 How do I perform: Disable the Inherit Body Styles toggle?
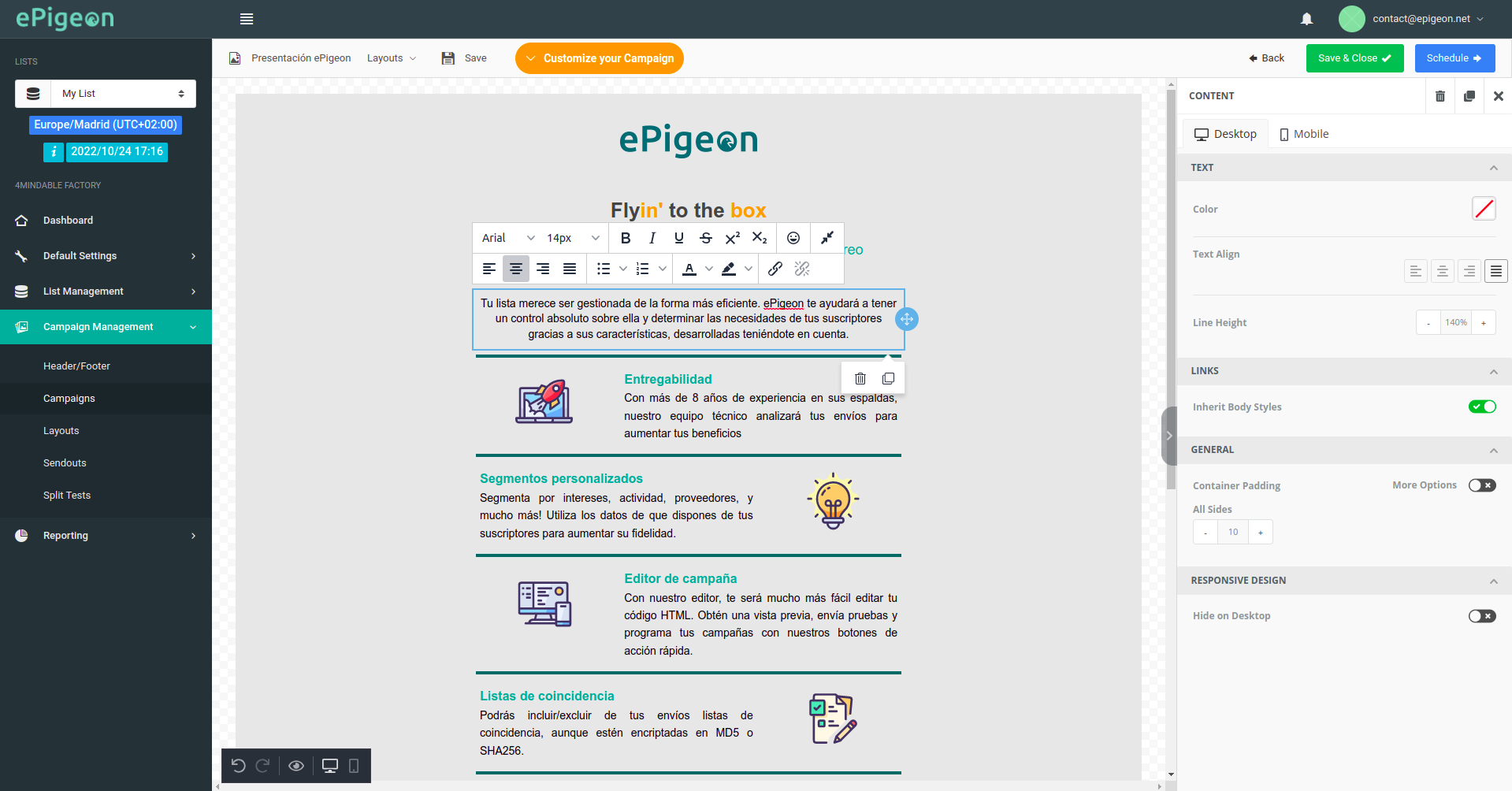pos(1482,407)
